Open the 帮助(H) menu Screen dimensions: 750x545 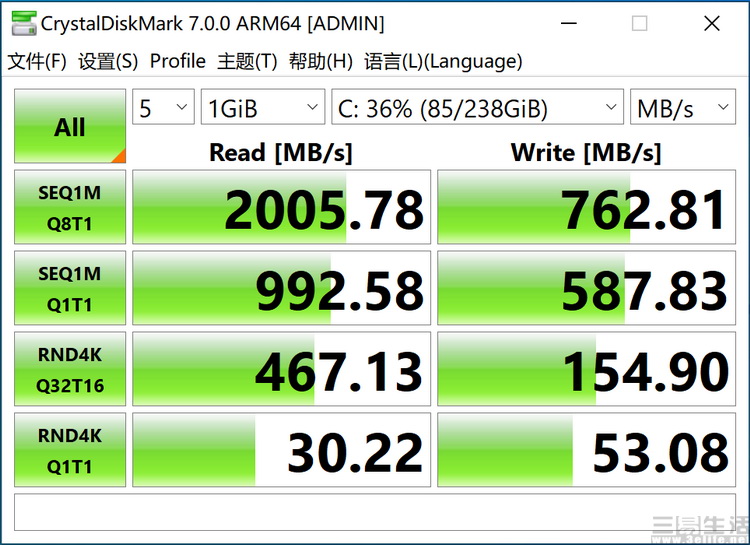(320, 61)
